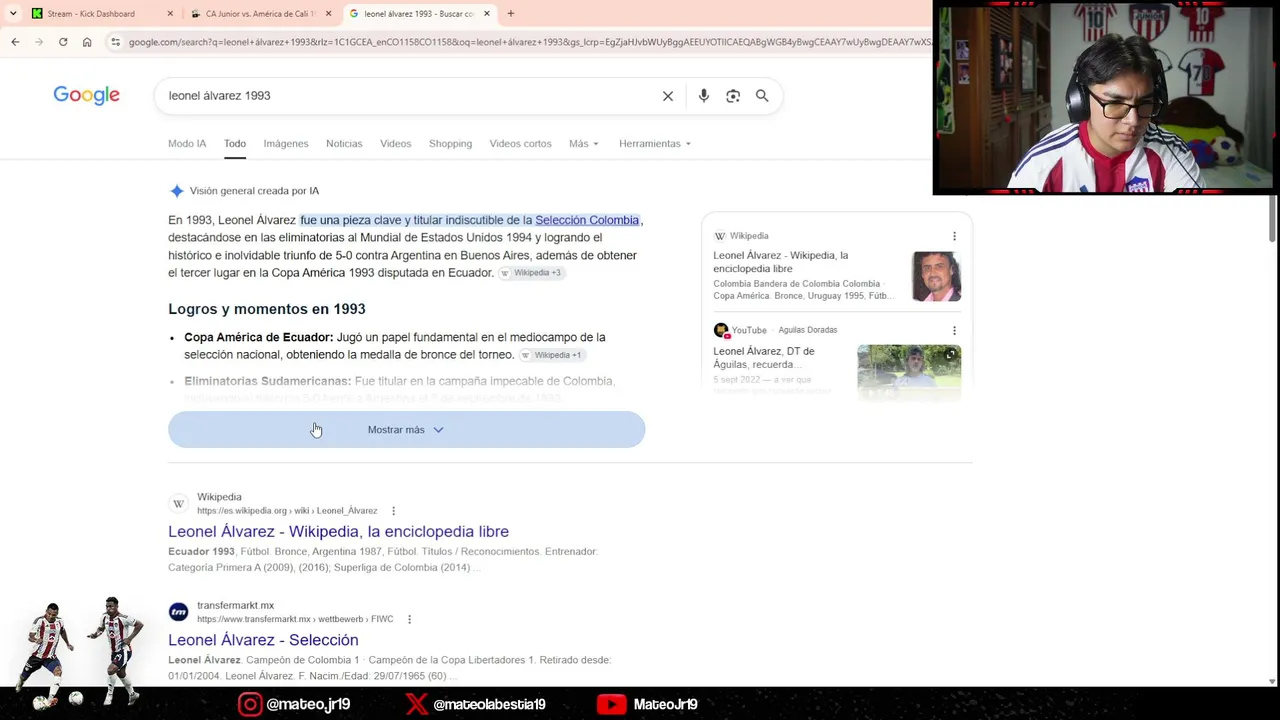Open Google Lens image search icon
The height and width of the screenshot is (720, 1280).
click(x=733, y=96)
